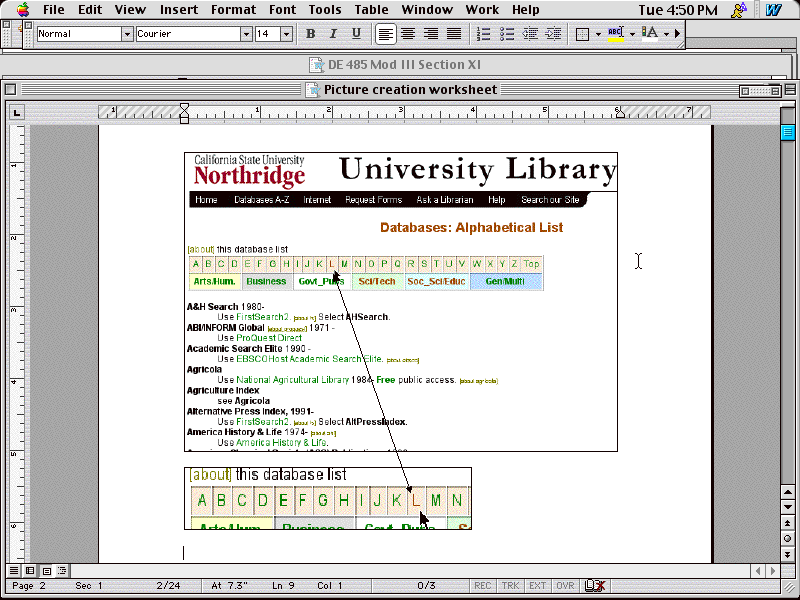Toggle underline formatting

coord(356,34)
